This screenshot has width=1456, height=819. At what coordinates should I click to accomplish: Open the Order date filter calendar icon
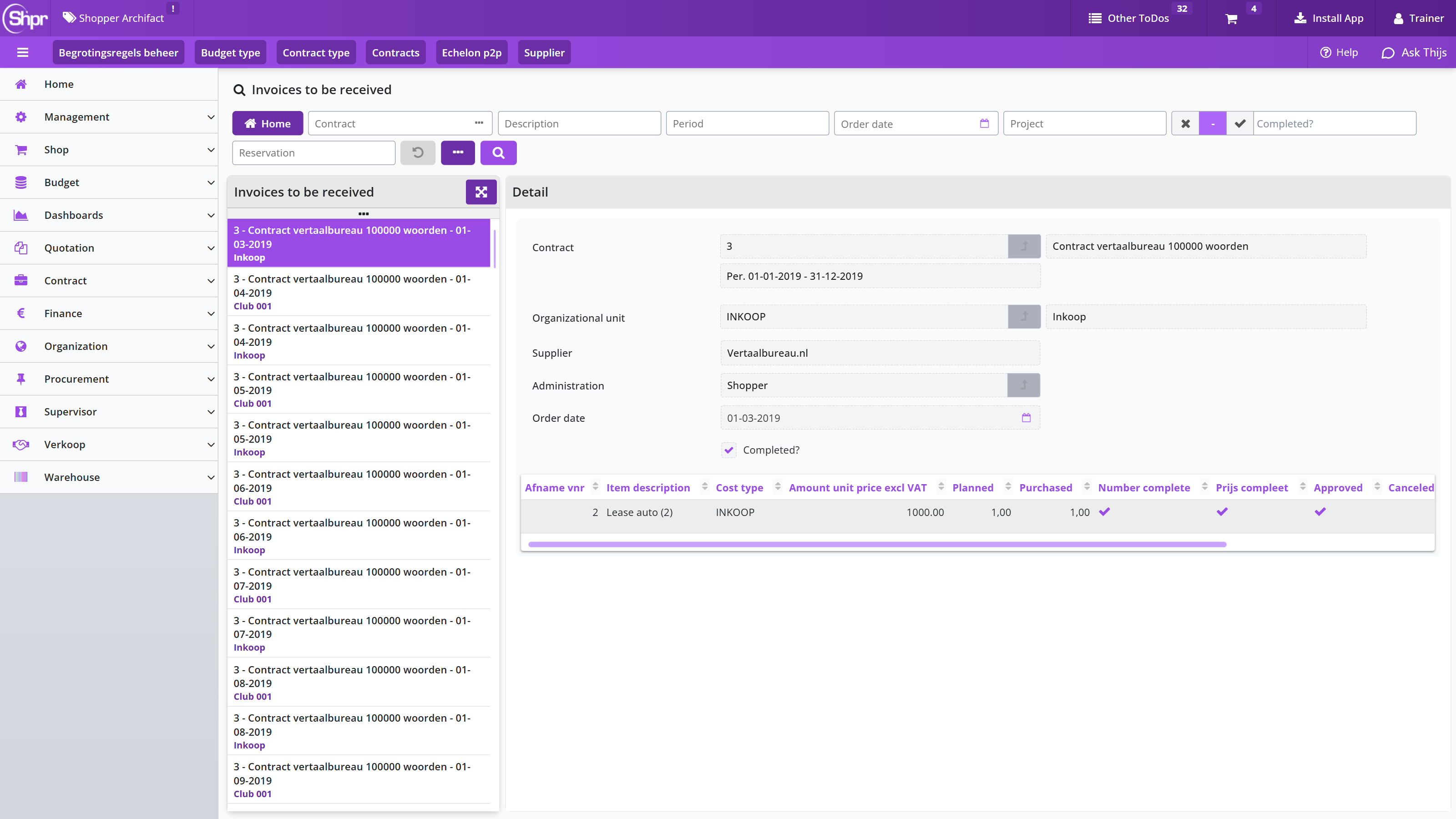pyautogui.click(x=984, y=123)
